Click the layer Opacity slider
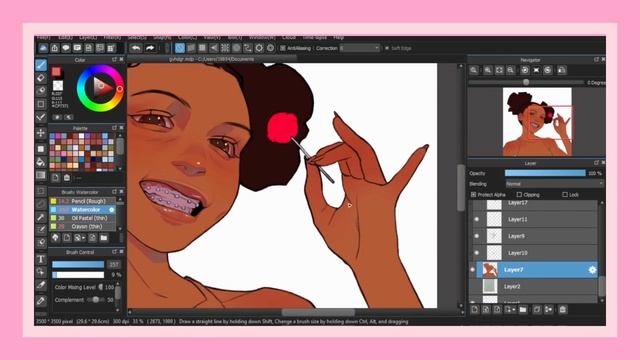The image size is (640, 360). (x=545, y=173)
